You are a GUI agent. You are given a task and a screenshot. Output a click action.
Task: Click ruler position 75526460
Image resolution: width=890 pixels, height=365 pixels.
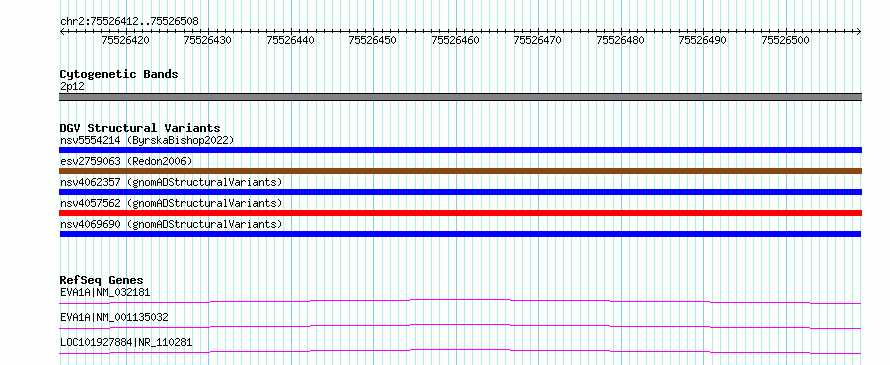[456, 41]
